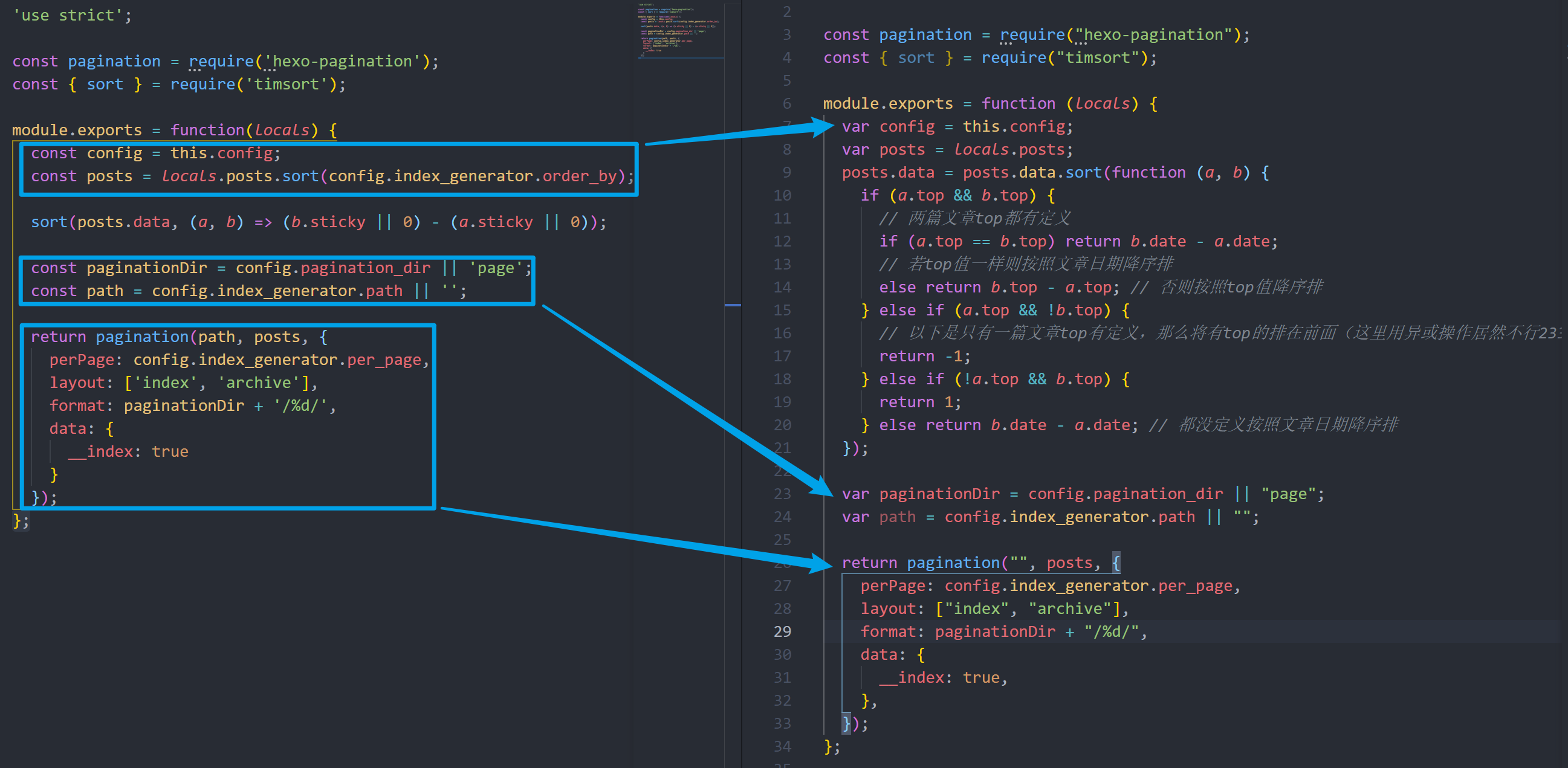The width and height of the screenshot is (1568, 768).
Task: Click "var posts = locals.posts;" on line 8
Action: tap(957, 150)
